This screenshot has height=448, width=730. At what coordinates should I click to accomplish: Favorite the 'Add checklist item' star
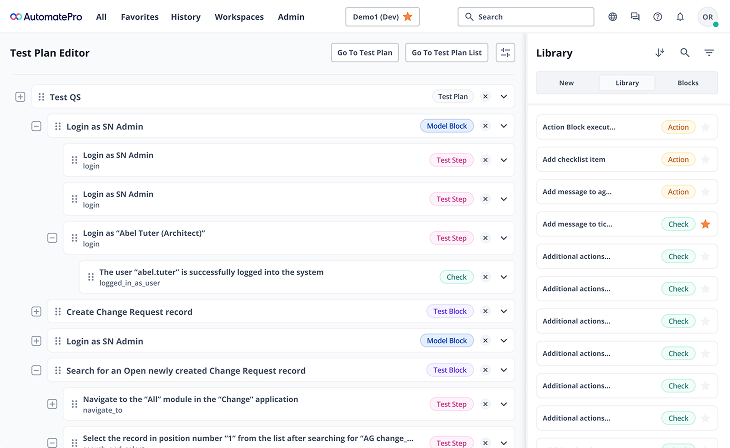coord(705,160)
